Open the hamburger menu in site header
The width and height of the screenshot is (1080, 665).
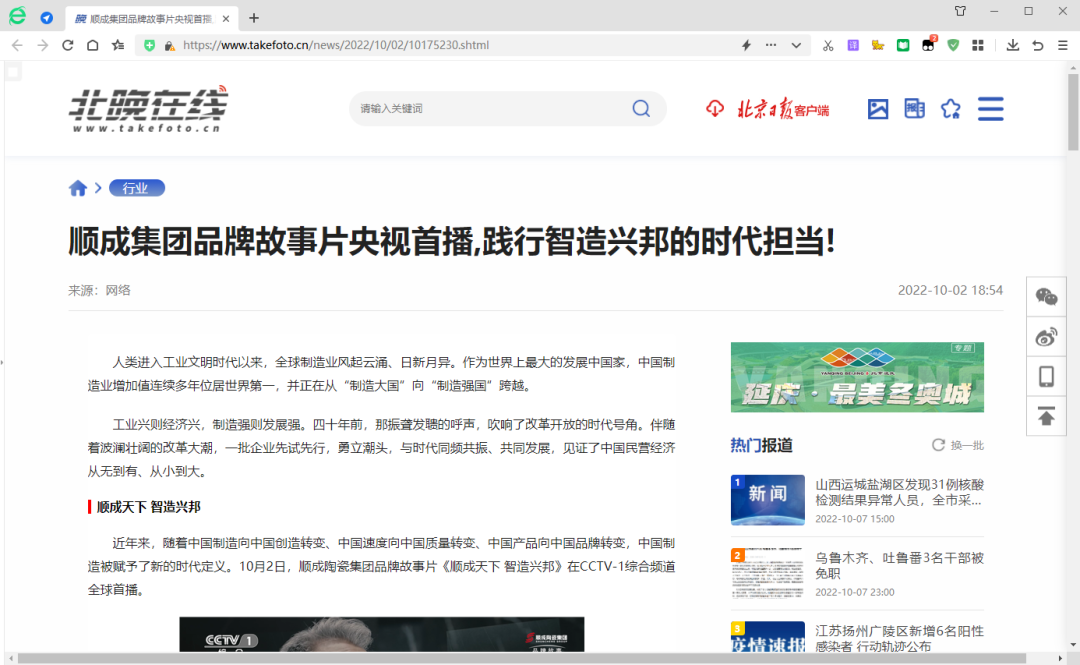(990, 109)
